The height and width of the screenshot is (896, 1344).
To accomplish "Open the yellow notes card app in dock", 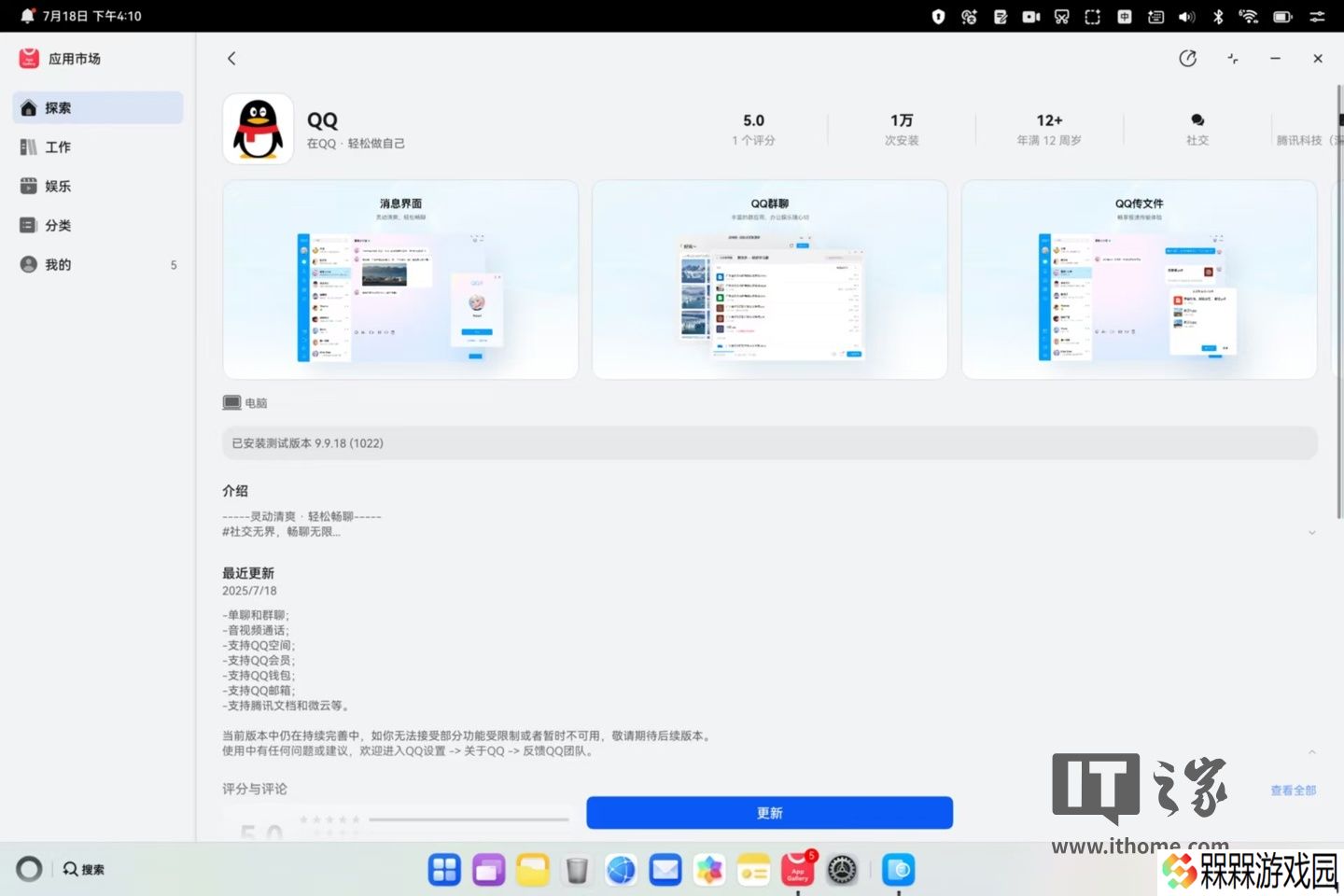I will tap(753, 870).
